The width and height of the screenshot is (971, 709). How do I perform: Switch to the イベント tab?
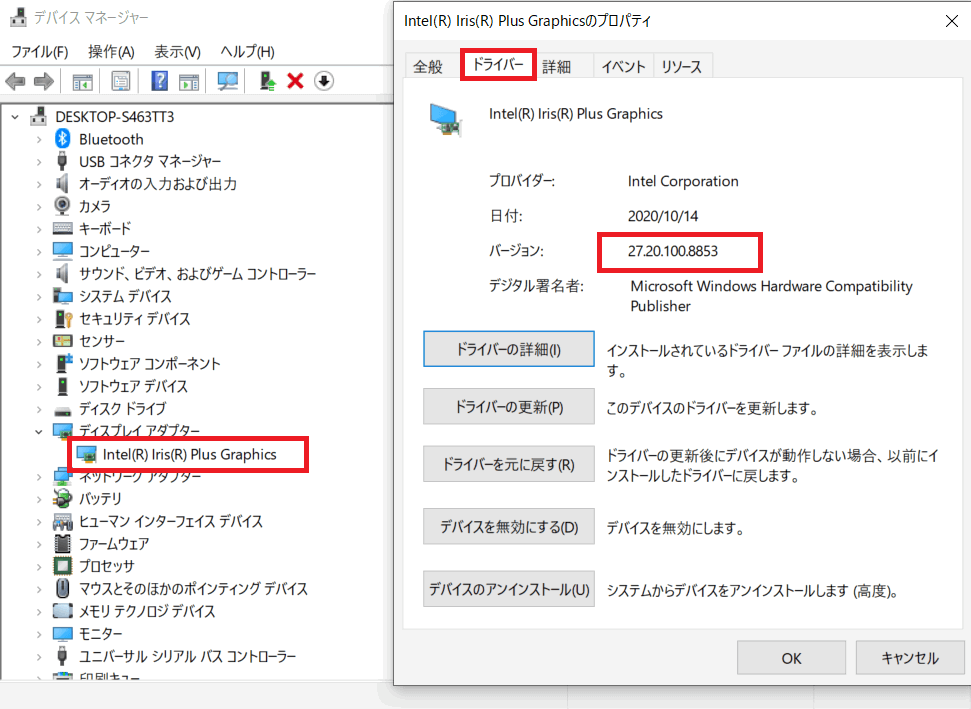click(622, 67)
